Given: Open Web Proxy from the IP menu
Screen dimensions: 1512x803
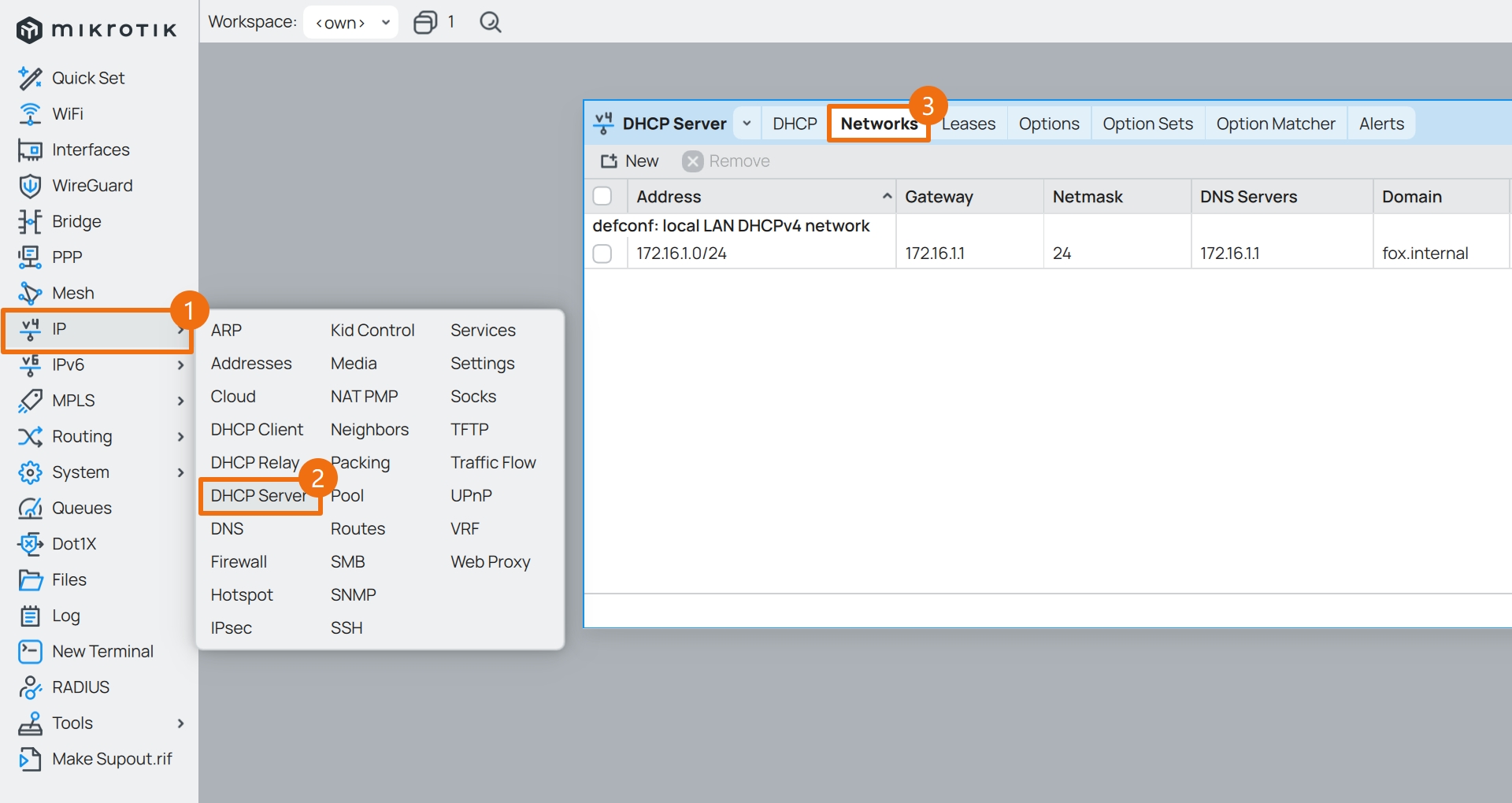Looking at the screenshot, I should [491, 562].
